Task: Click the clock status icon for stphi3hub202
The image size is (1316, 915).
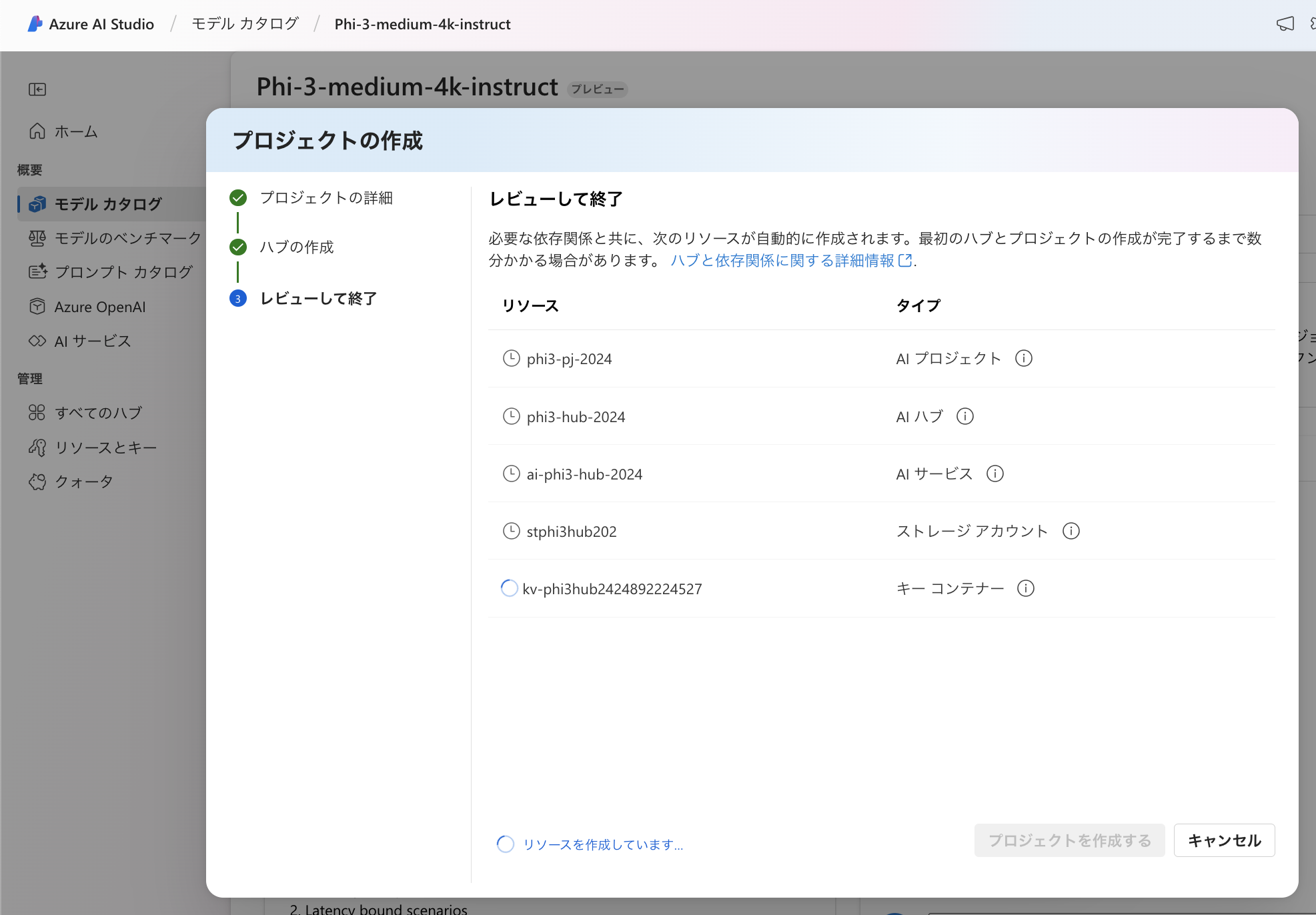Action: (x=511, y=532)
